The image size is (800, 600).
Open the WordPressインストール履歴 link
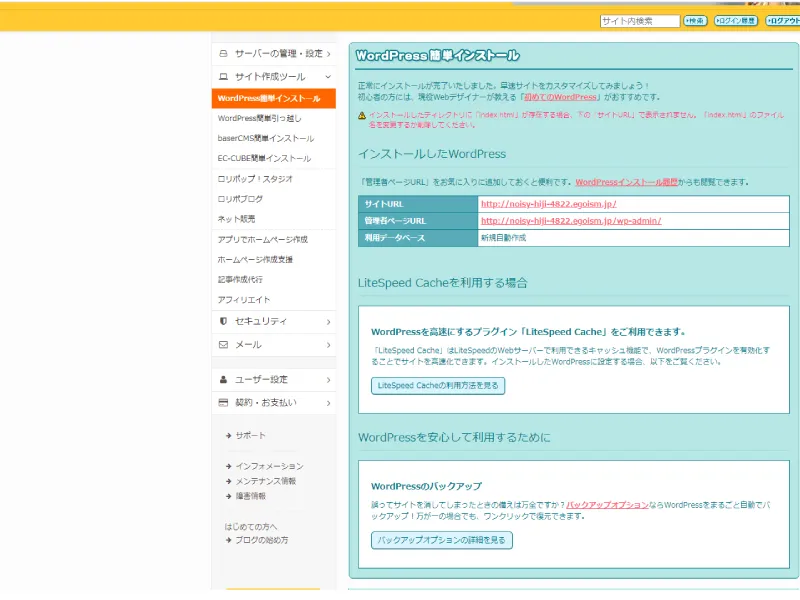(x=627, y=182)
